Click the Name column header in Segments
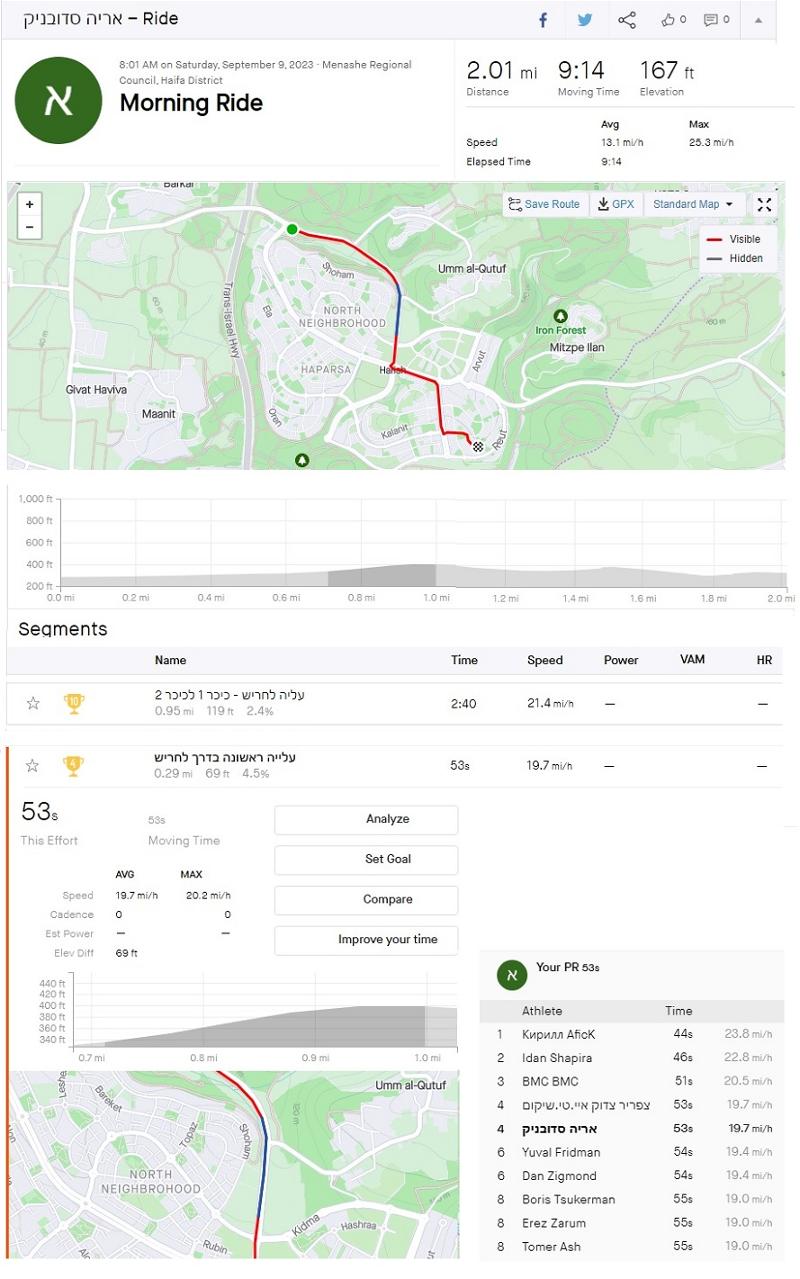This screenshot has height=1279, width=800. click(x=170, y=660)
